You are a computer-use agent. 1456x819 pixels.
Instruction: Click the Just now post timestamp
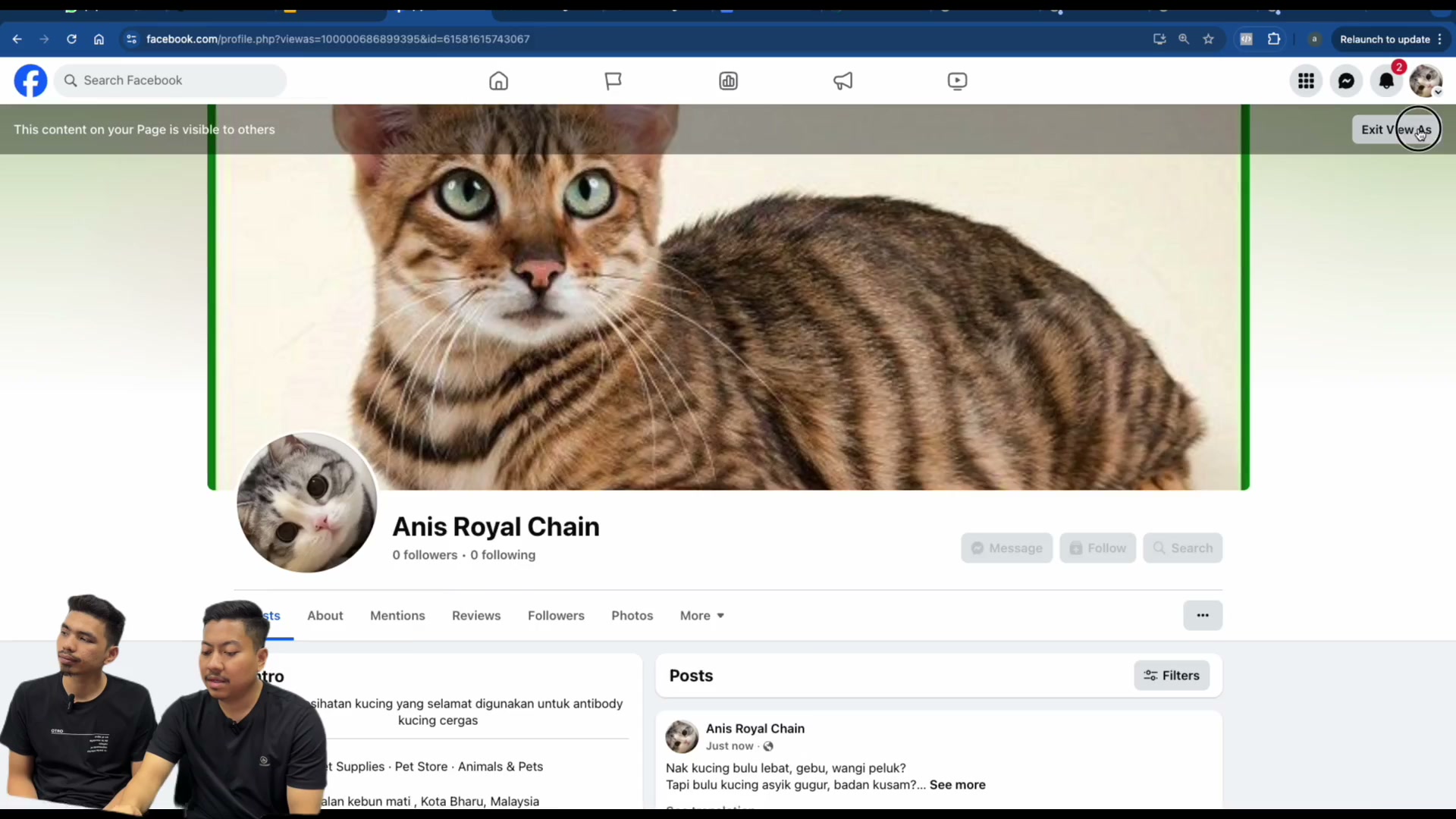pos(730,746)
